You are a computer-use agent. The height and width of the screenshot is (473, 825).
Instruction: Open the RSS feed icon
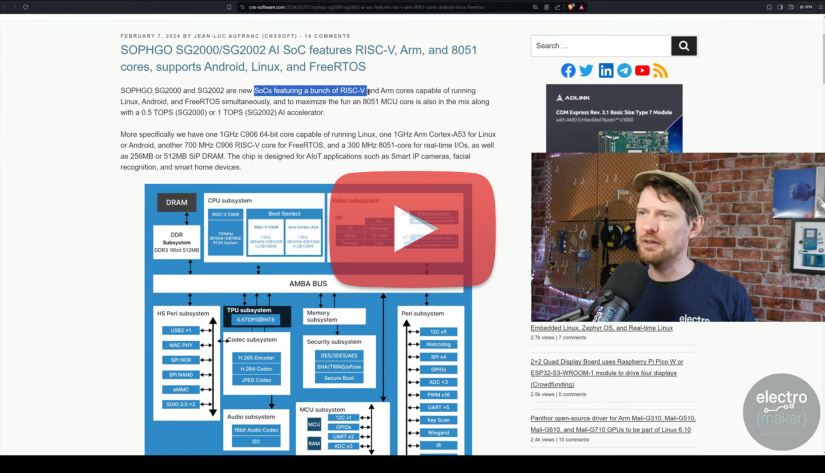pyautogui.click(x=660, y=71)
